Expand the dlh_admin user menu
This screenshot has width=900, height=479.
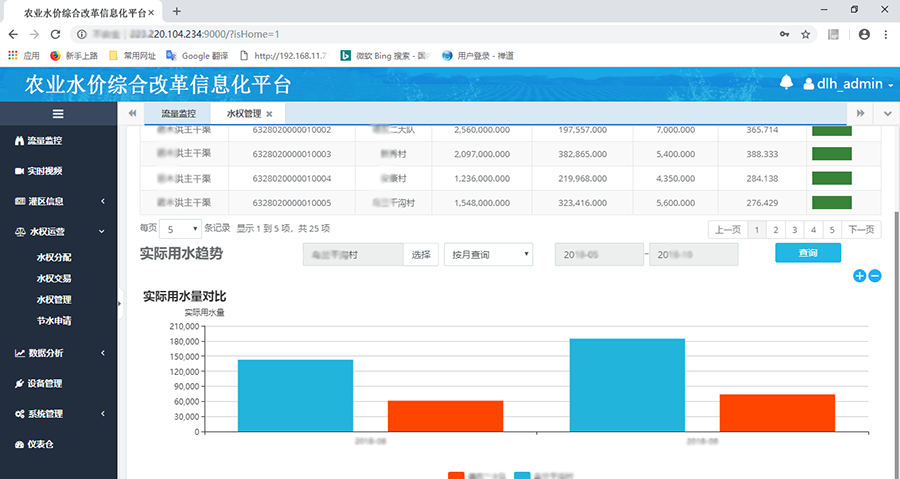(852, 84)
